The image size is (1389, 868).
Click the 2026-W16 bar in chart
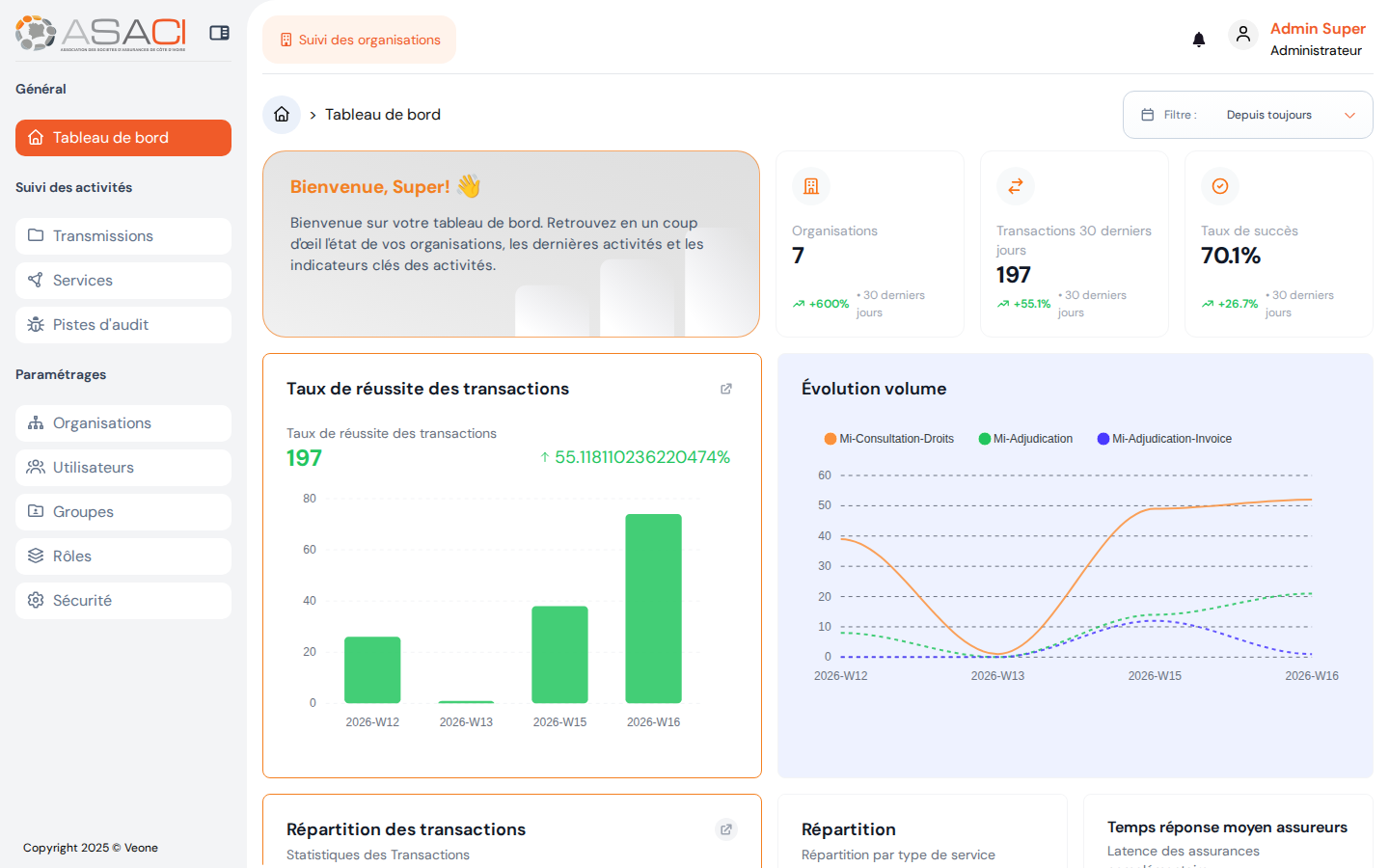pos(653,608)
